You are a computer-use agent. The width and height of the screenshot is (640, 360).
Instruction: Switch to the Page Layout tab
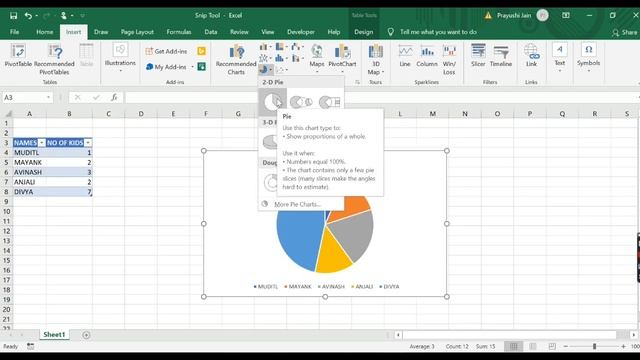(137, 32)
